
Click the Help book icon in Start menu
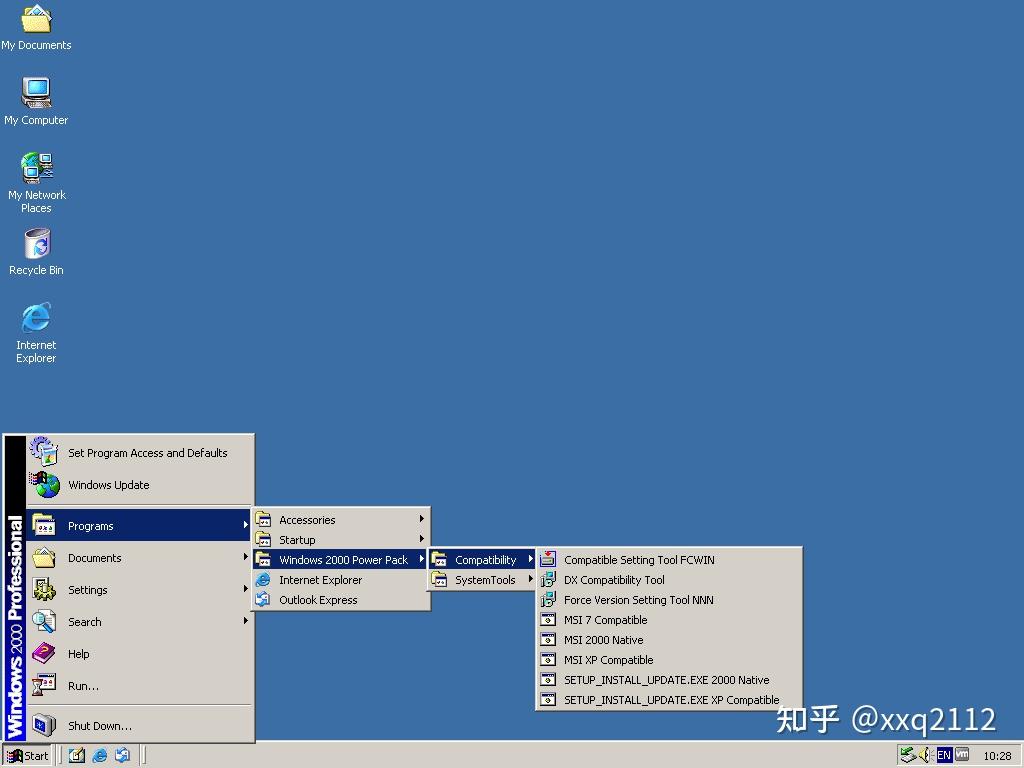[x=44, y=653]
